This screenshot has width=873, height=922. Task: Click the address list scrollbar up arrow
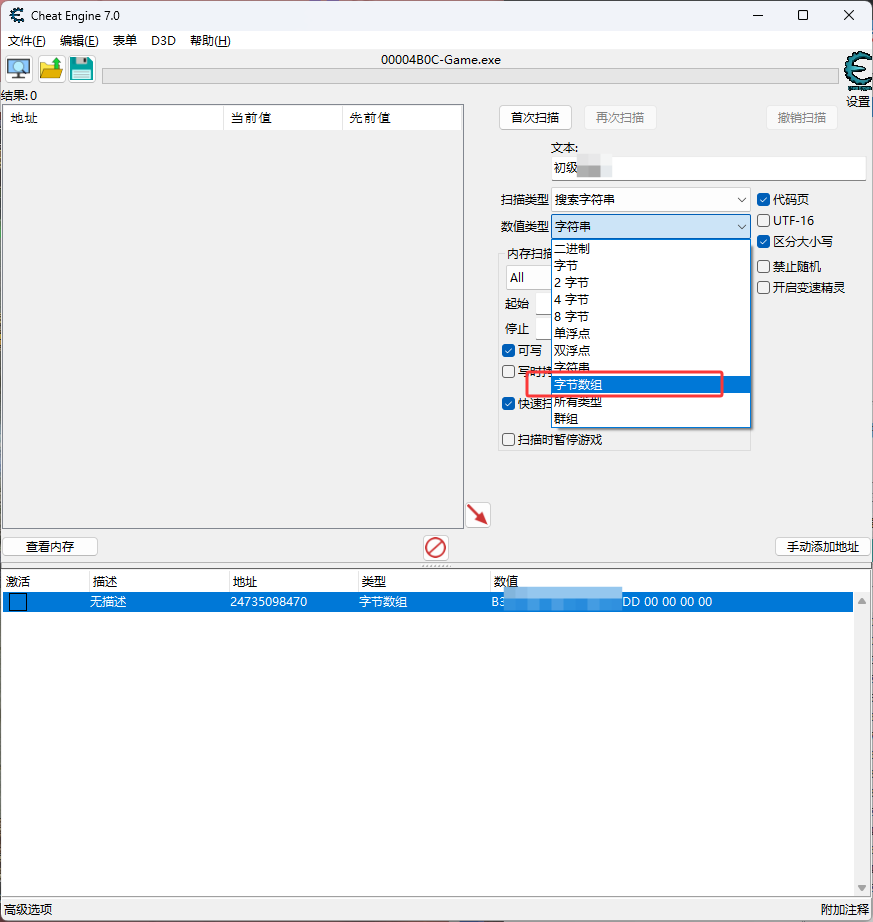862,601
